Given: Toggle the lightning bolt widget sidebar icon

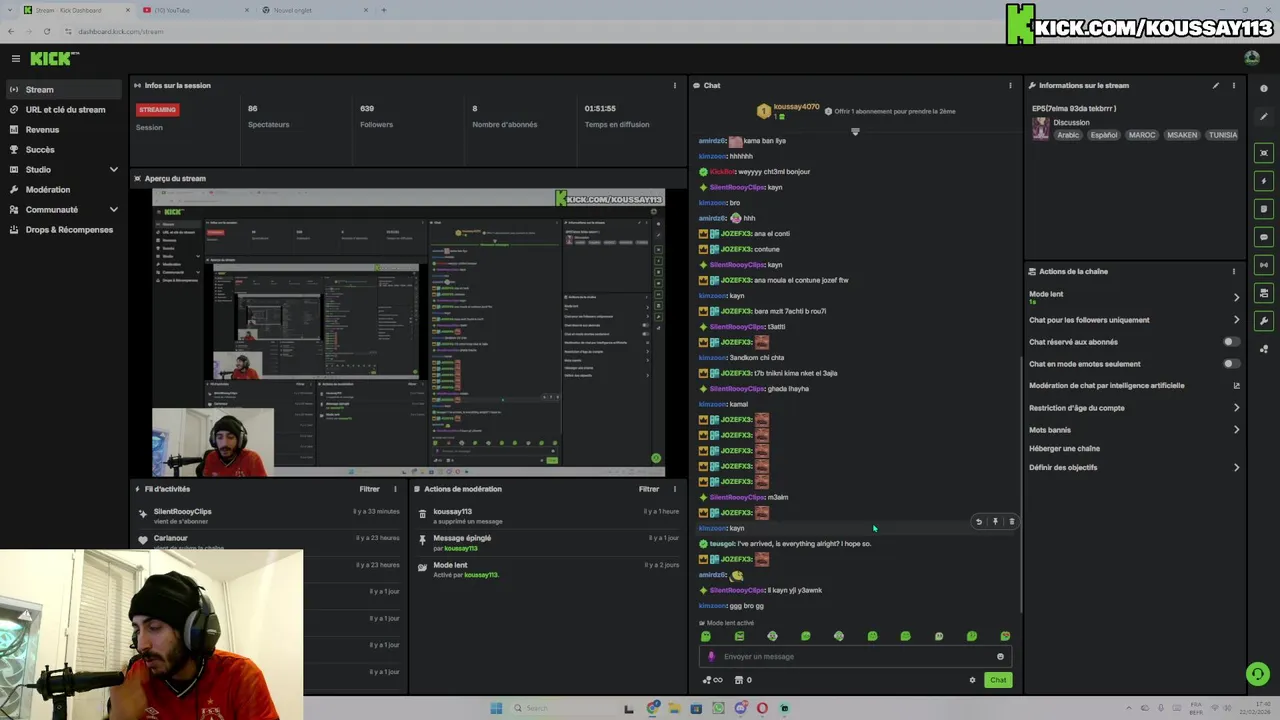Looking at the screenshot, I should (1265, 181).
